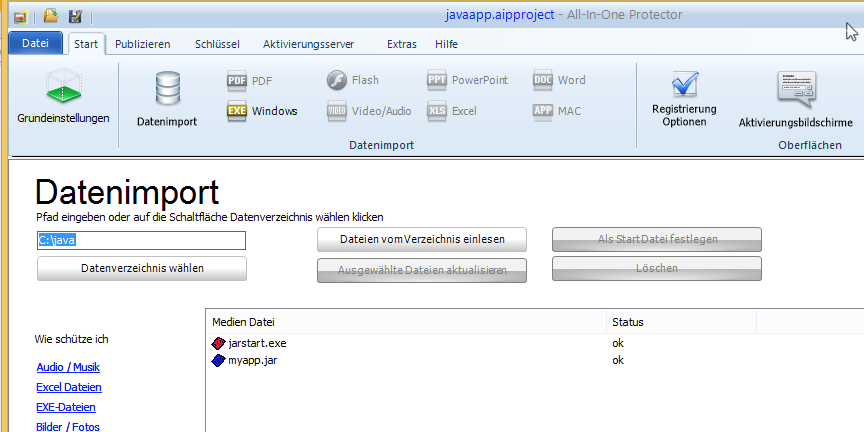This screenshot has height=432, width=864.
Task: Open the Datei menu tab
Action: [35, 44]
